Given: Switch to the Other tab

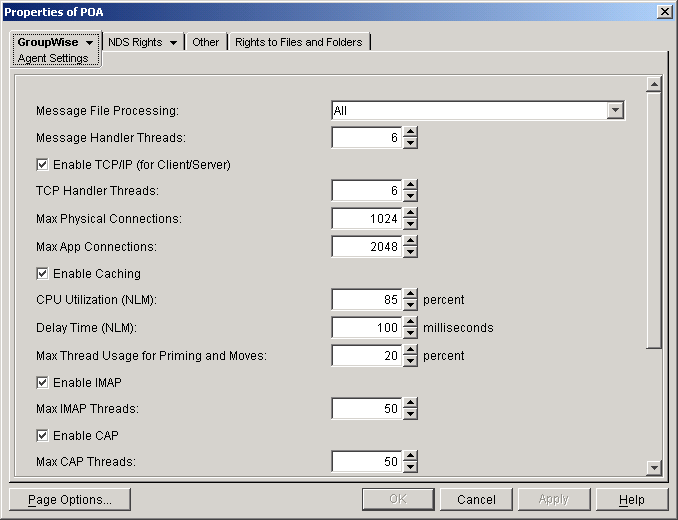Looking at the screenshot, I should coord(205,42).
